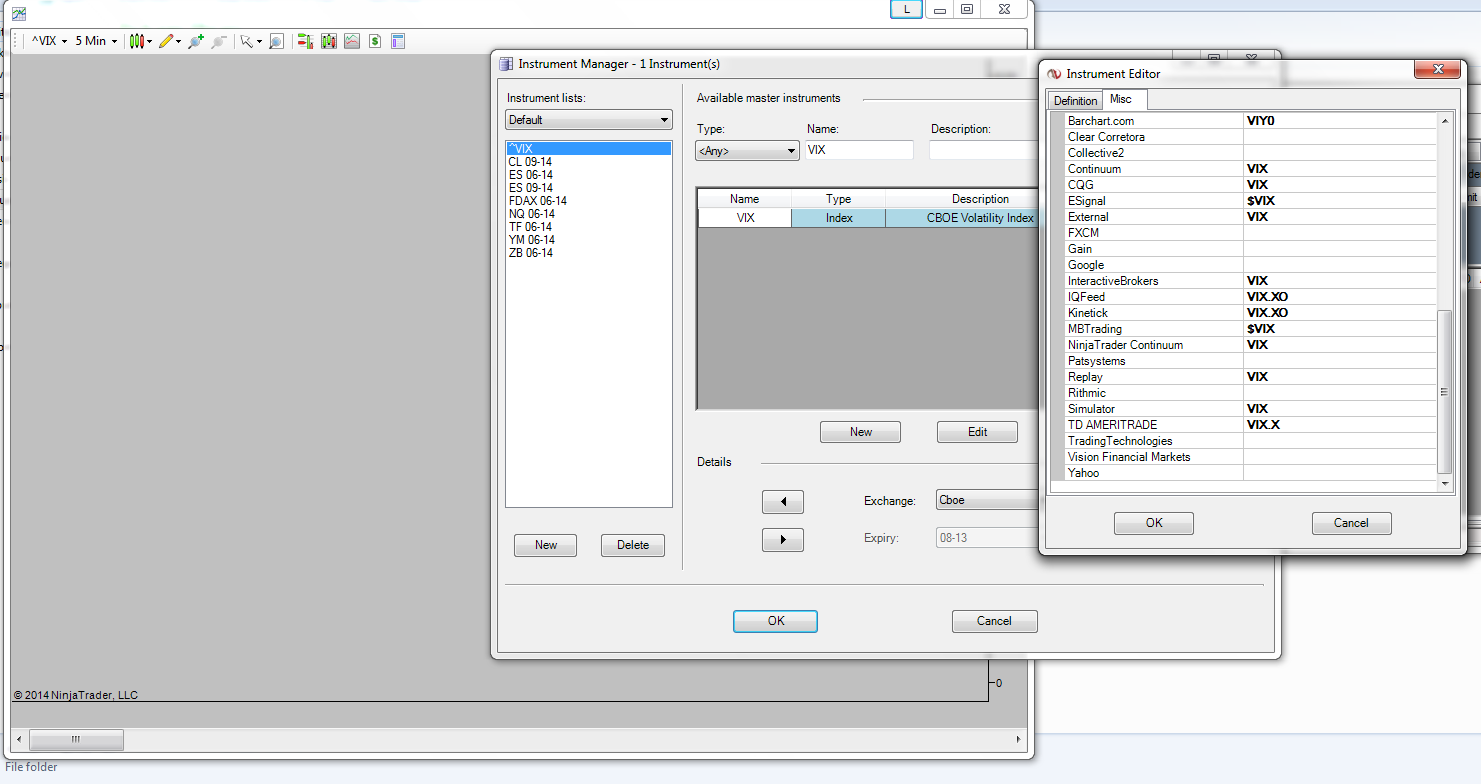1481x784 pixels.
Task: Open the candlestick chart style tool
Action: (139, 41)
